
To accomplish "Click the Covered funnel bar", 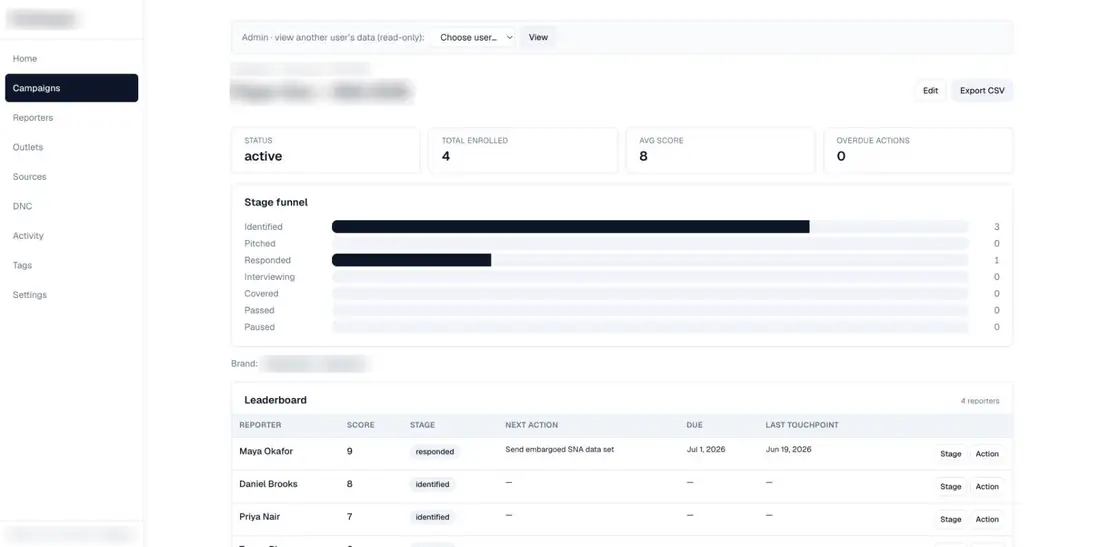I will click(650, 294).
